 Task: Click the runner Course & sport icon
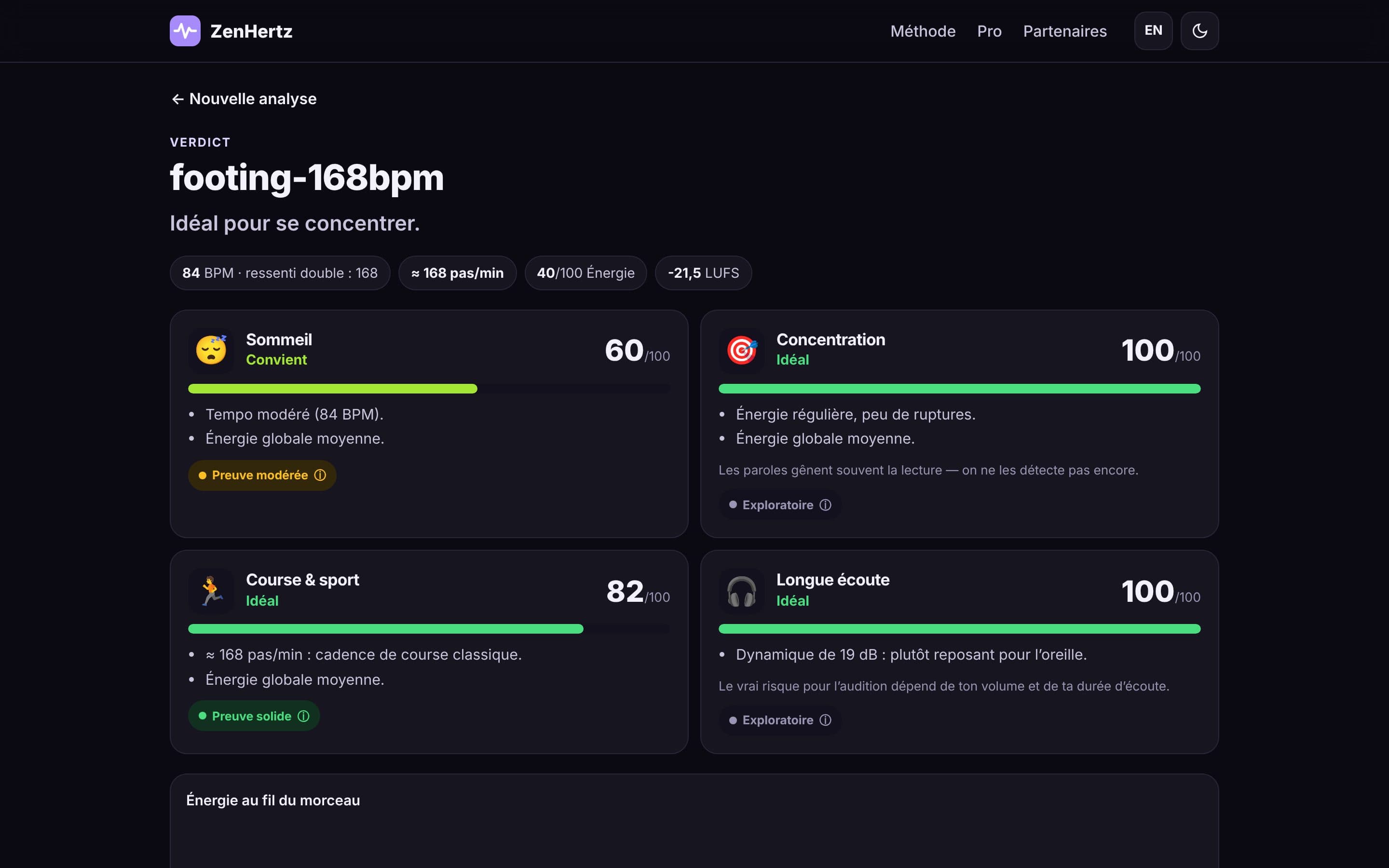coord(211,591)
